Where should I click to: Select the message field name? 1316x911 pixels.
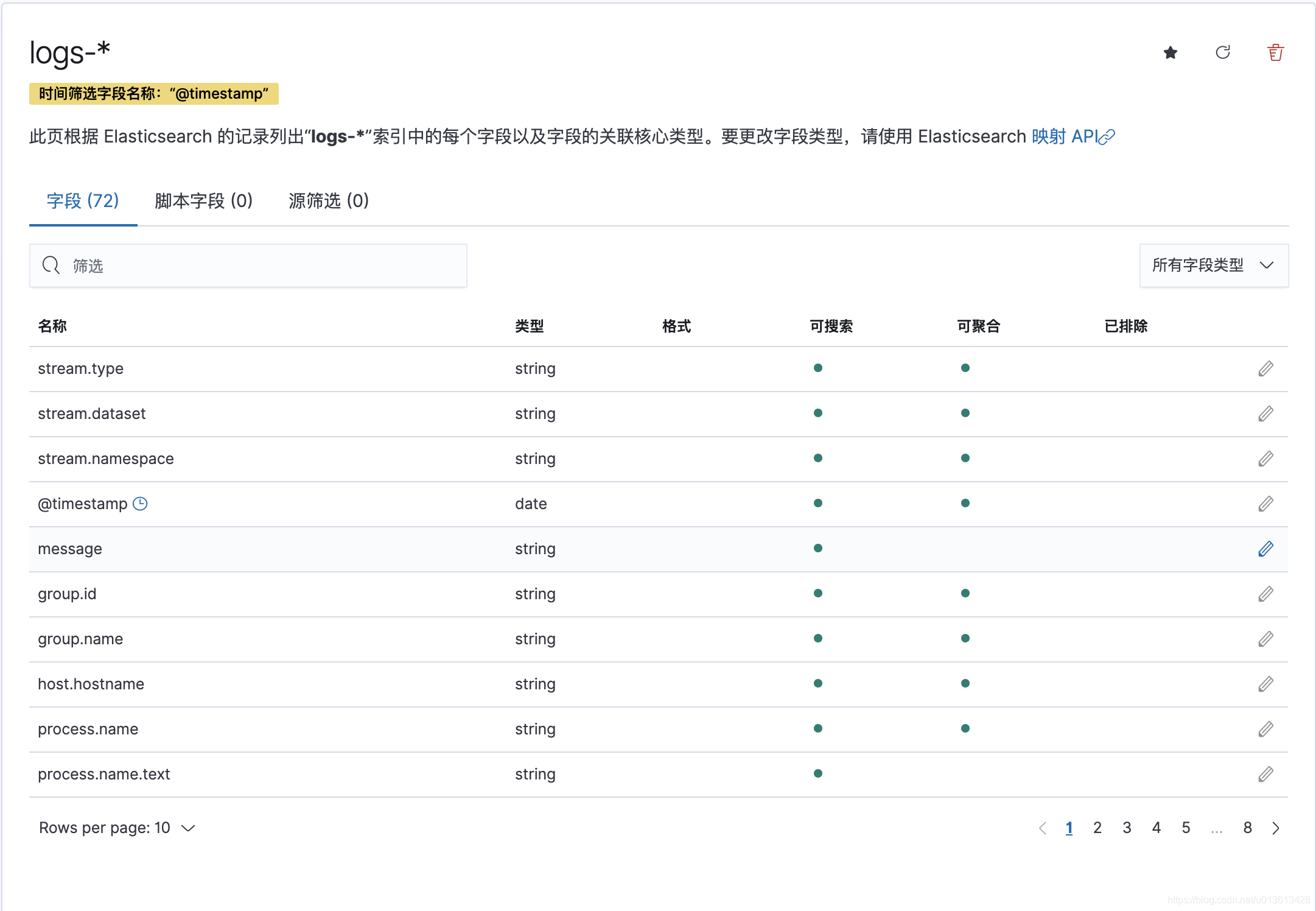70,549
